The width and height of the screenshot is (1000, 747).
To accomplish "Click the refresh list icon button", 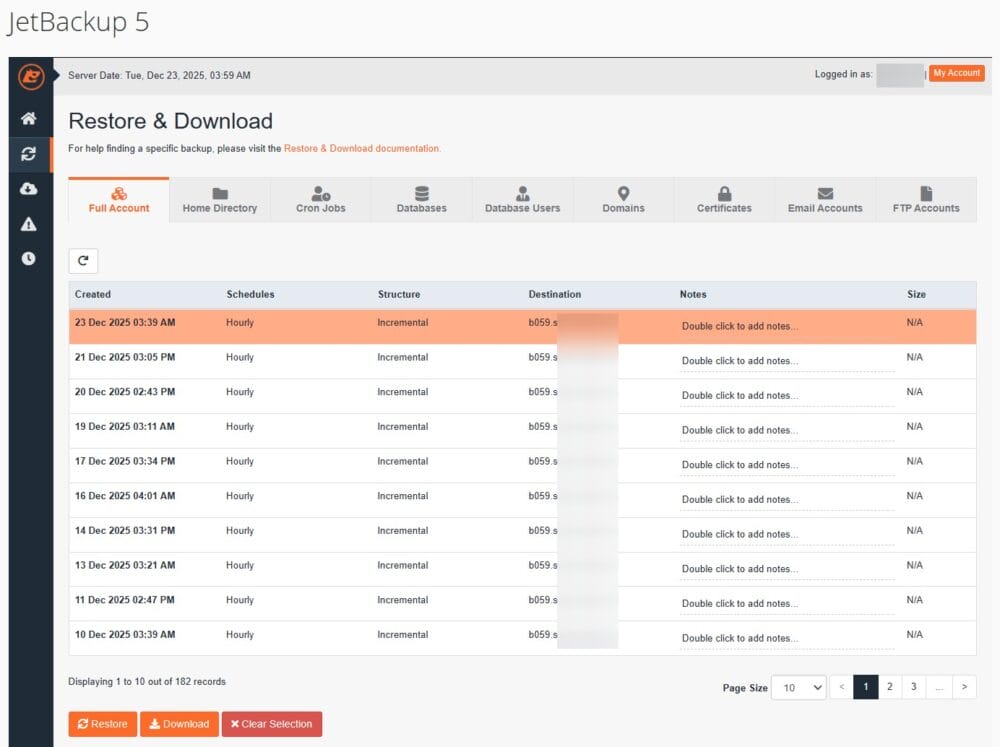I will [x=83, y=261].
